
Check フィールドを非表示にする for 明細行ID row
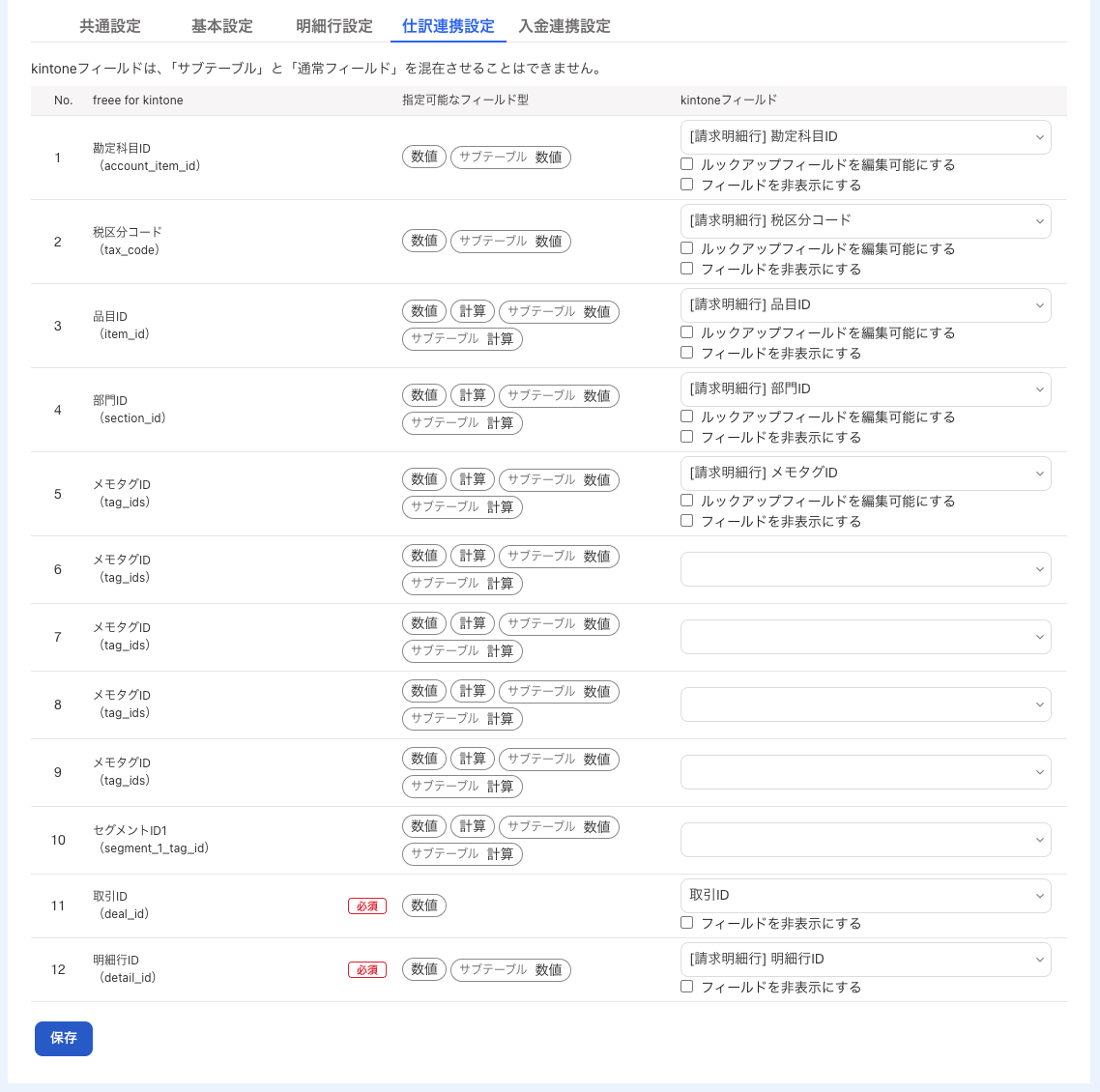tap(687, 987)
